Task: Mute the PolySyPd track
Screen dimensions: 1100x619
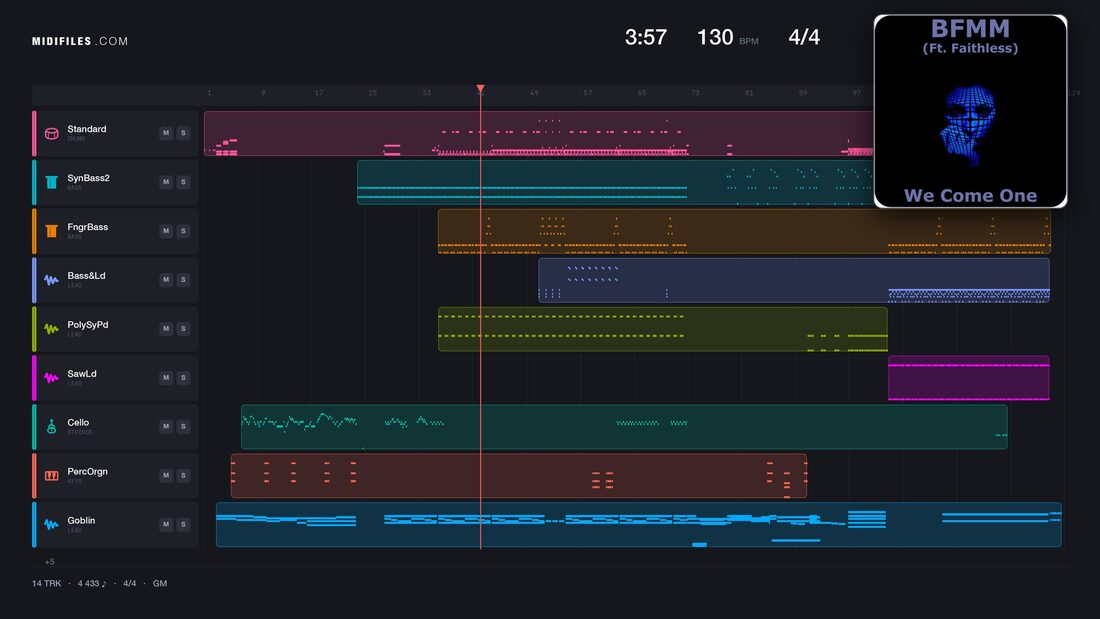Action: 166,328
